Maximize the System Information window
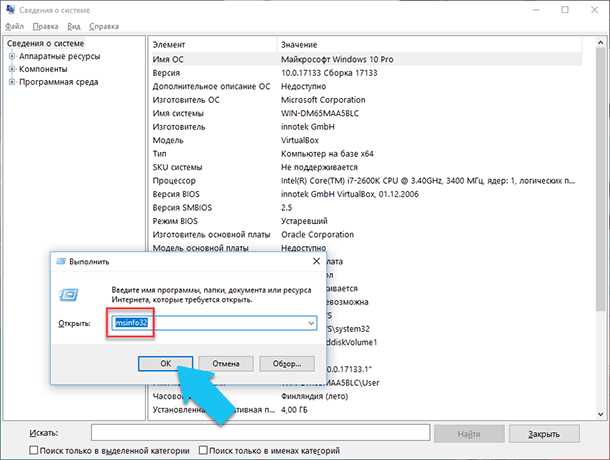Image resolution: width=610 pixels, height=460 pixels. pos(565,10)
